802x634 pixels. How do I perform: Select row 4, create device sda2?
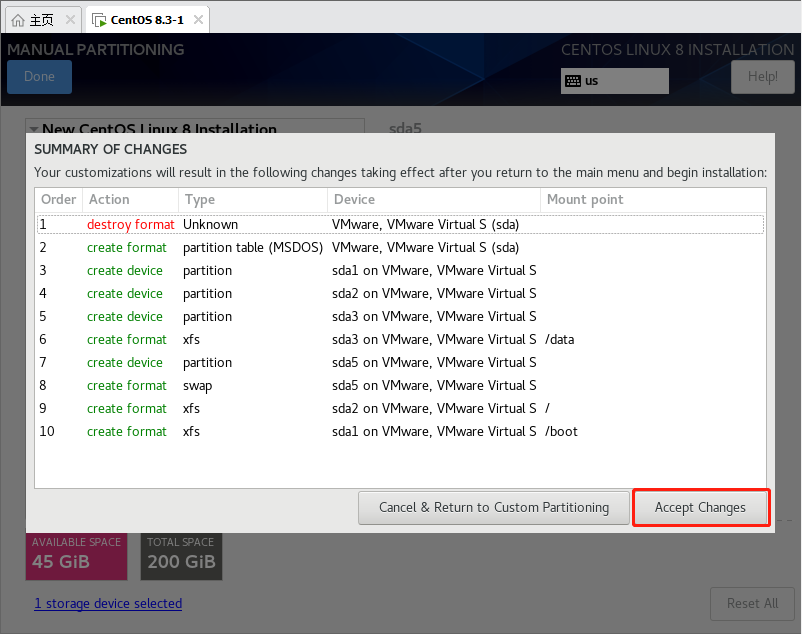tap(400, 293)
